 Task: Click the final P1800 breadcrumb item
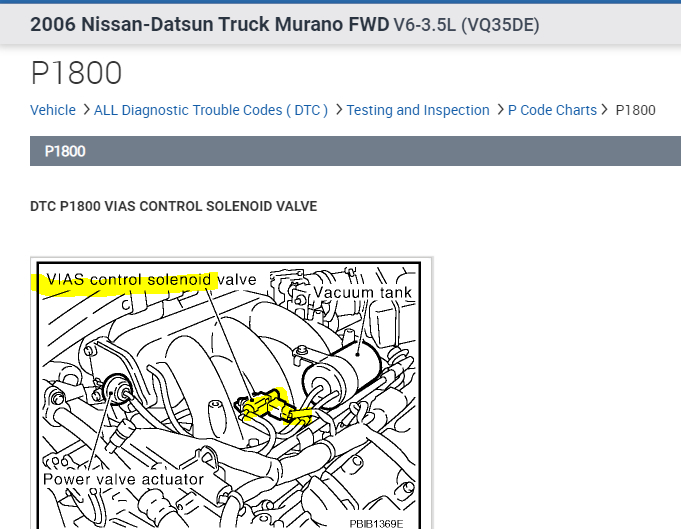[635, 110]
